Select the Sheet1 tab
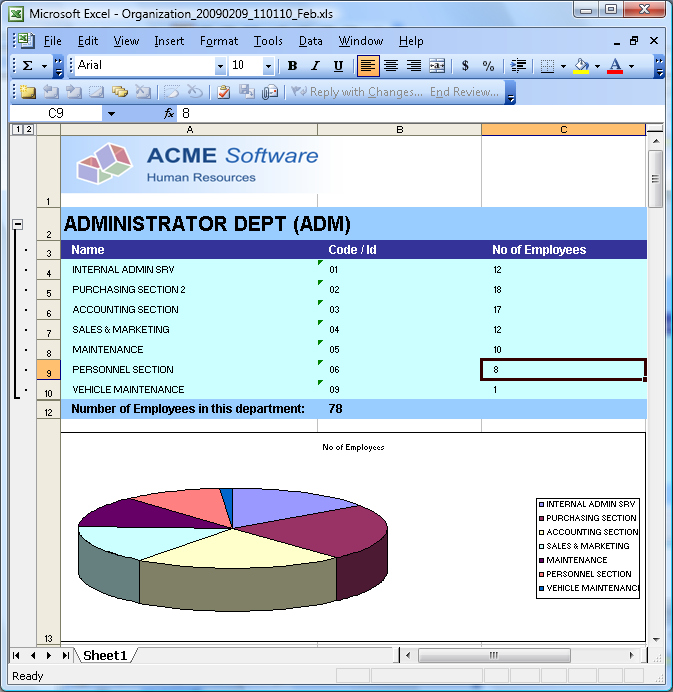The width and height of the screenshot is (673, 692). 105,655
